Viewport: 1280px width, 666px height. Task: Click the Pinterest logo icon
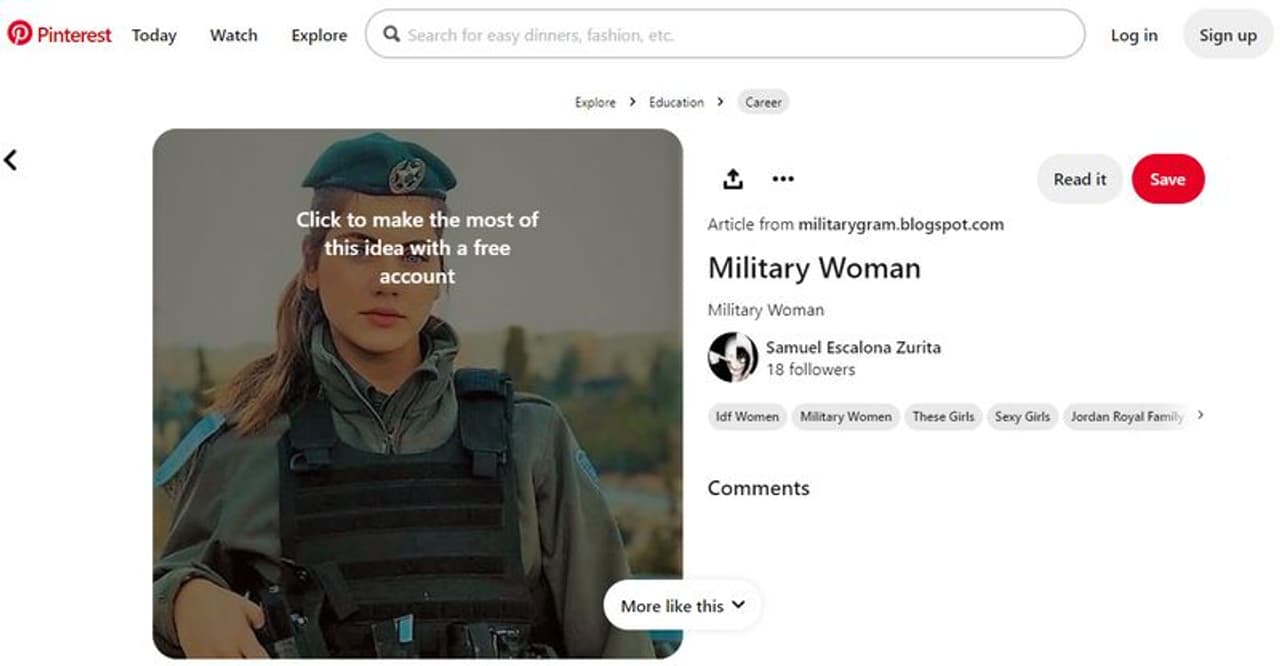click(x=19, y=34)
